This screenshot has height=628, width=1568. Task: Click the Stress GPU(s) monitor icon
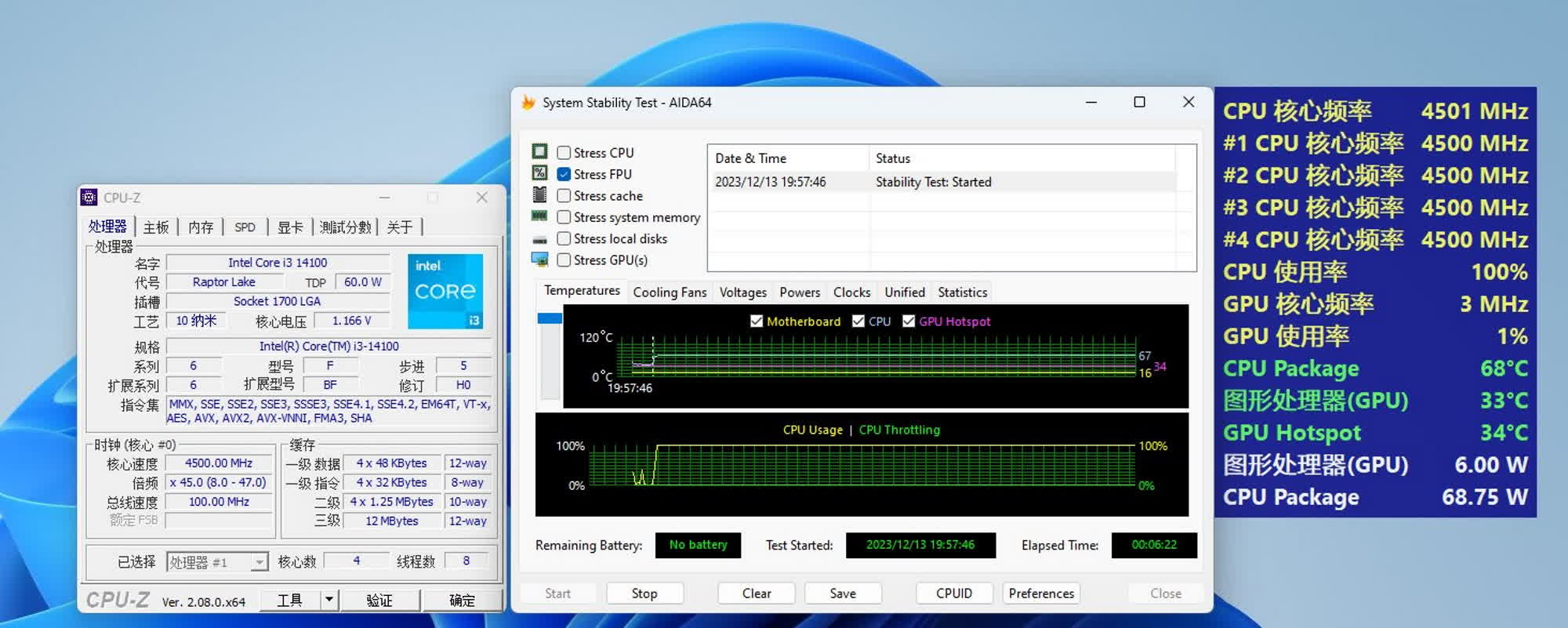tap(539, 260)
